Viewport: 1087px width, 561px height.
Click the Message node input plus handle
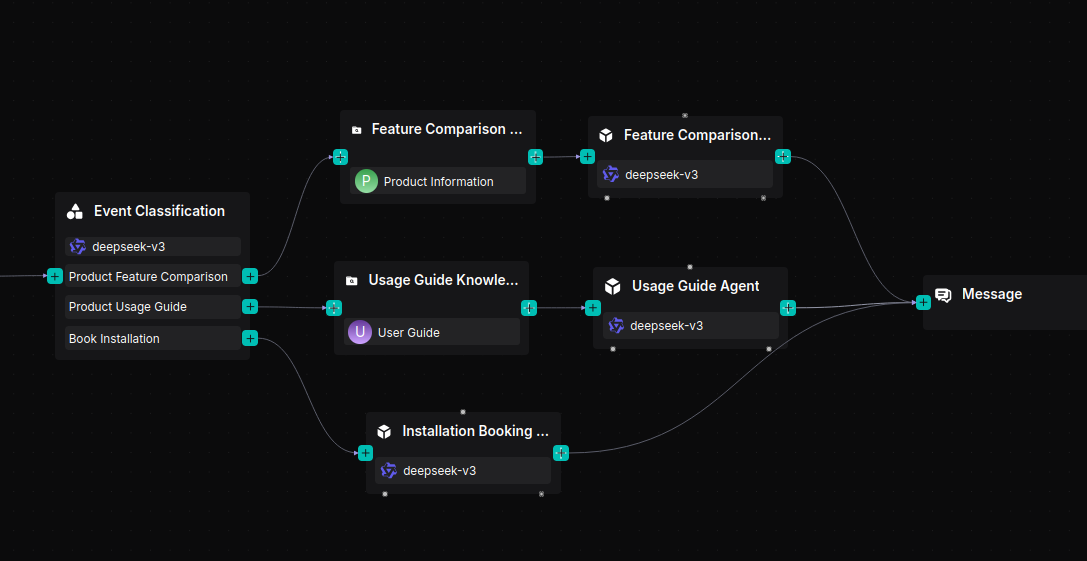(x=923, y=302)
